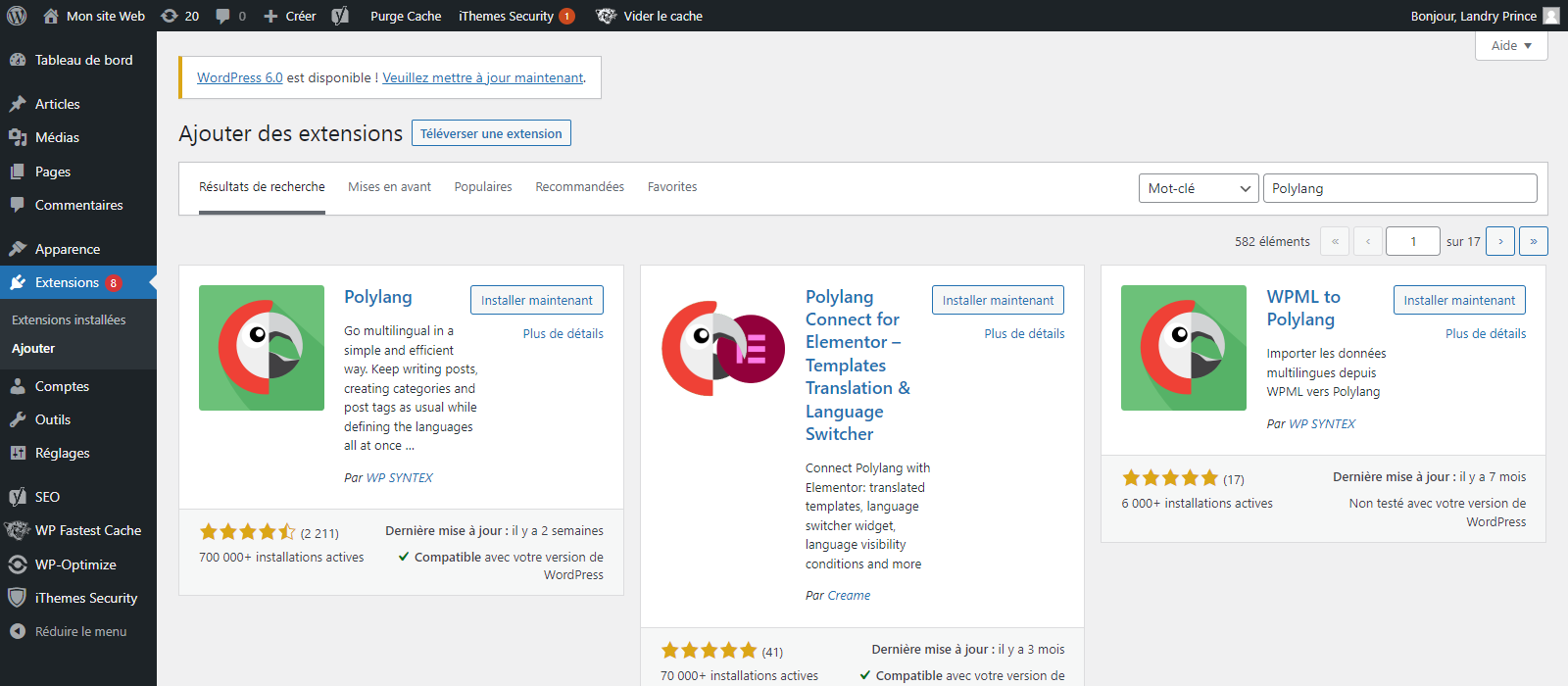Click WPML to Polylang plugin thumbnail
The height and width of the screenshot is (686, 1568).
coord(1184,348)
